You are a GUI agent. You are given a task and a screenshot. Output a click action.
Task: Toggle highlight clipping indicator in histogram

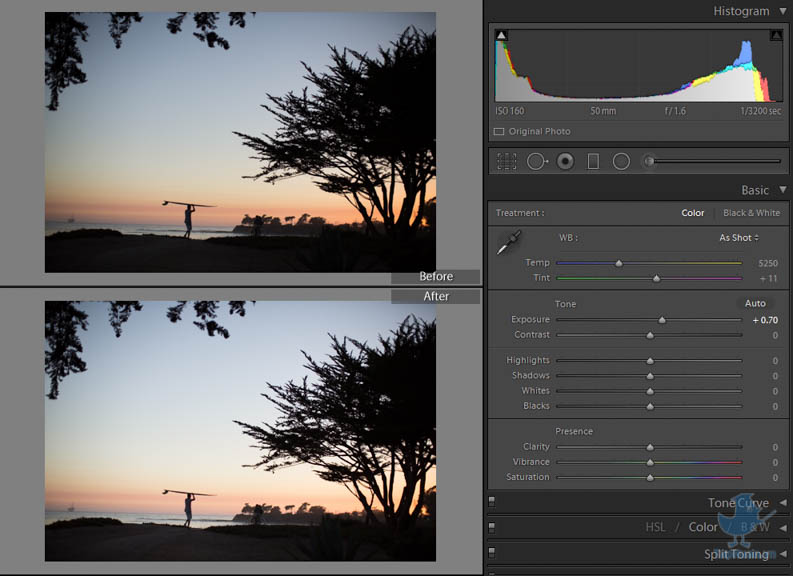(775, 36)
